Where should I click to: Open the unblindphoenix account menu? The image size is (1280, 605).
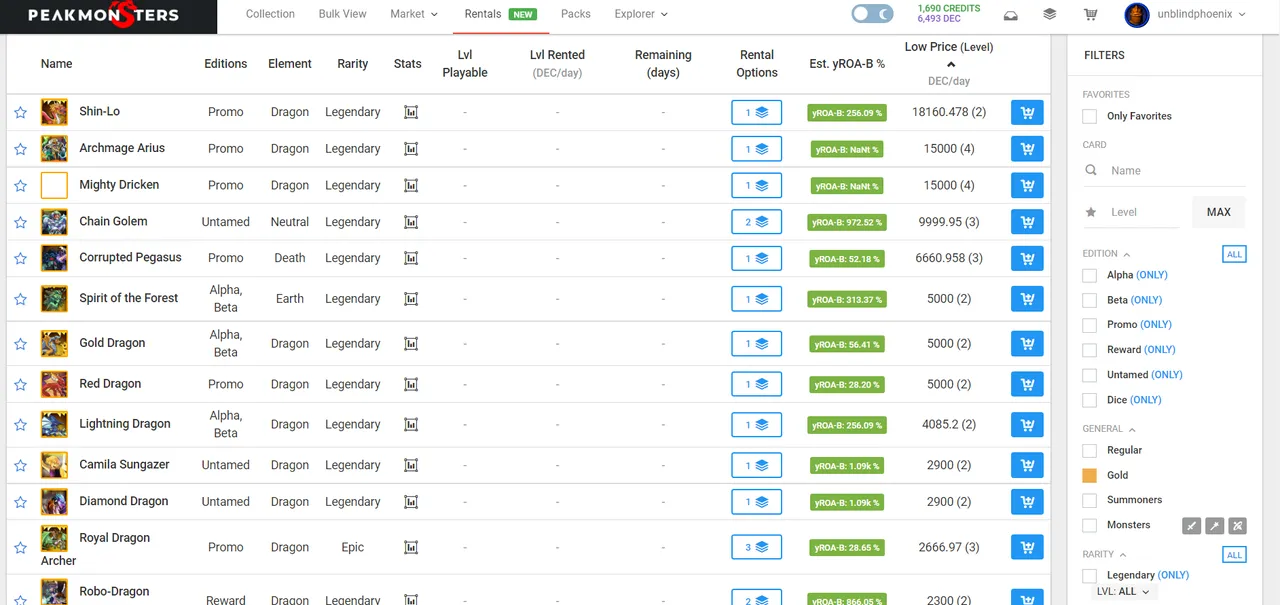[1185, 14]
